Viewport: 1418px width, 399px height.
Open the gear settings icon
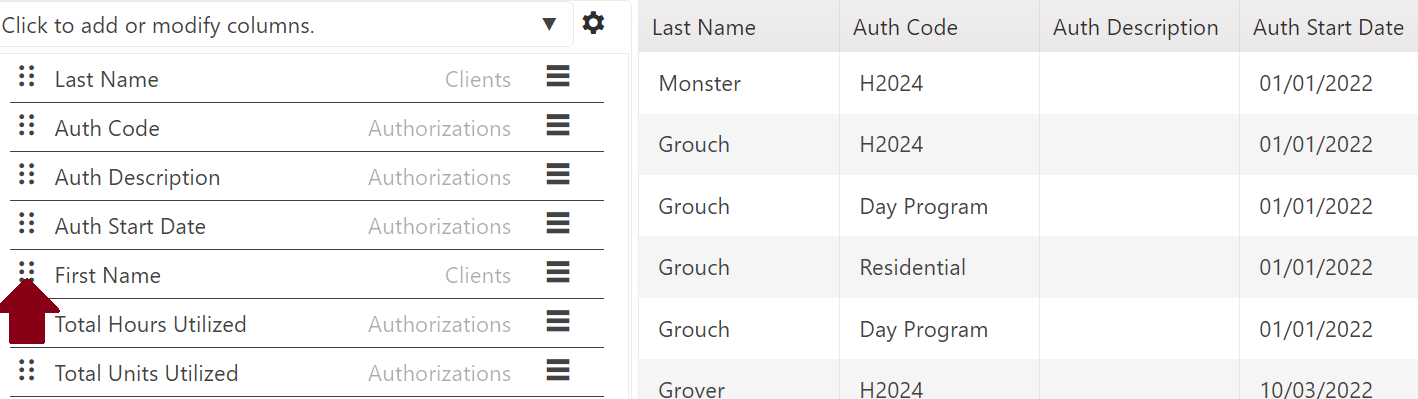593,23
